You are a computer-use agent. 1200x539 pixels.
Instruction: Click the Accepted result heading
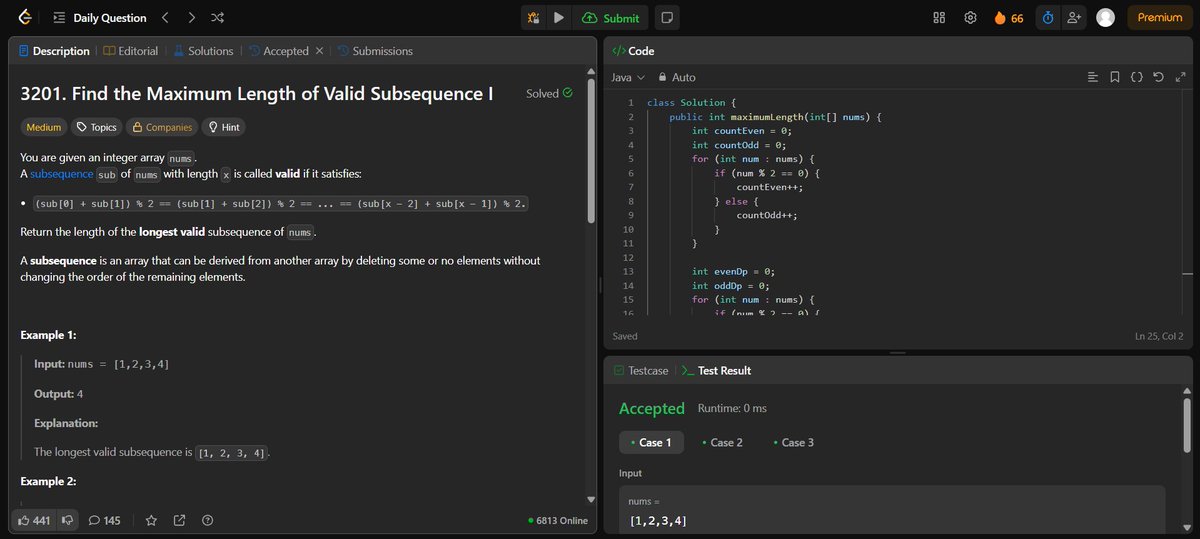(x=652, y=408)
